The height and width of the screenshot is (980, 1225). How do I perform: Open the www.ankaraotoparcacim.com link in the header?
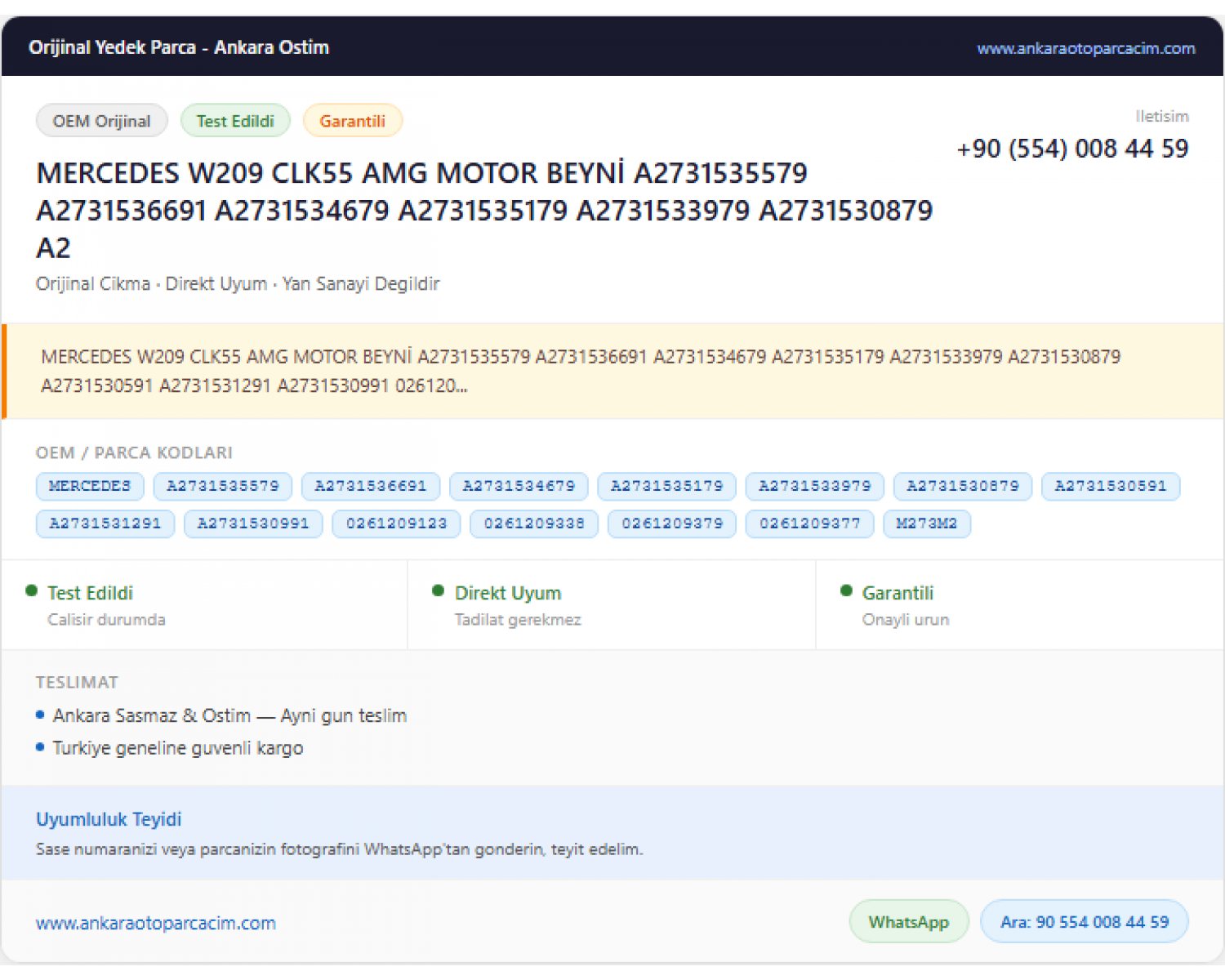[x=1086, y=48]
